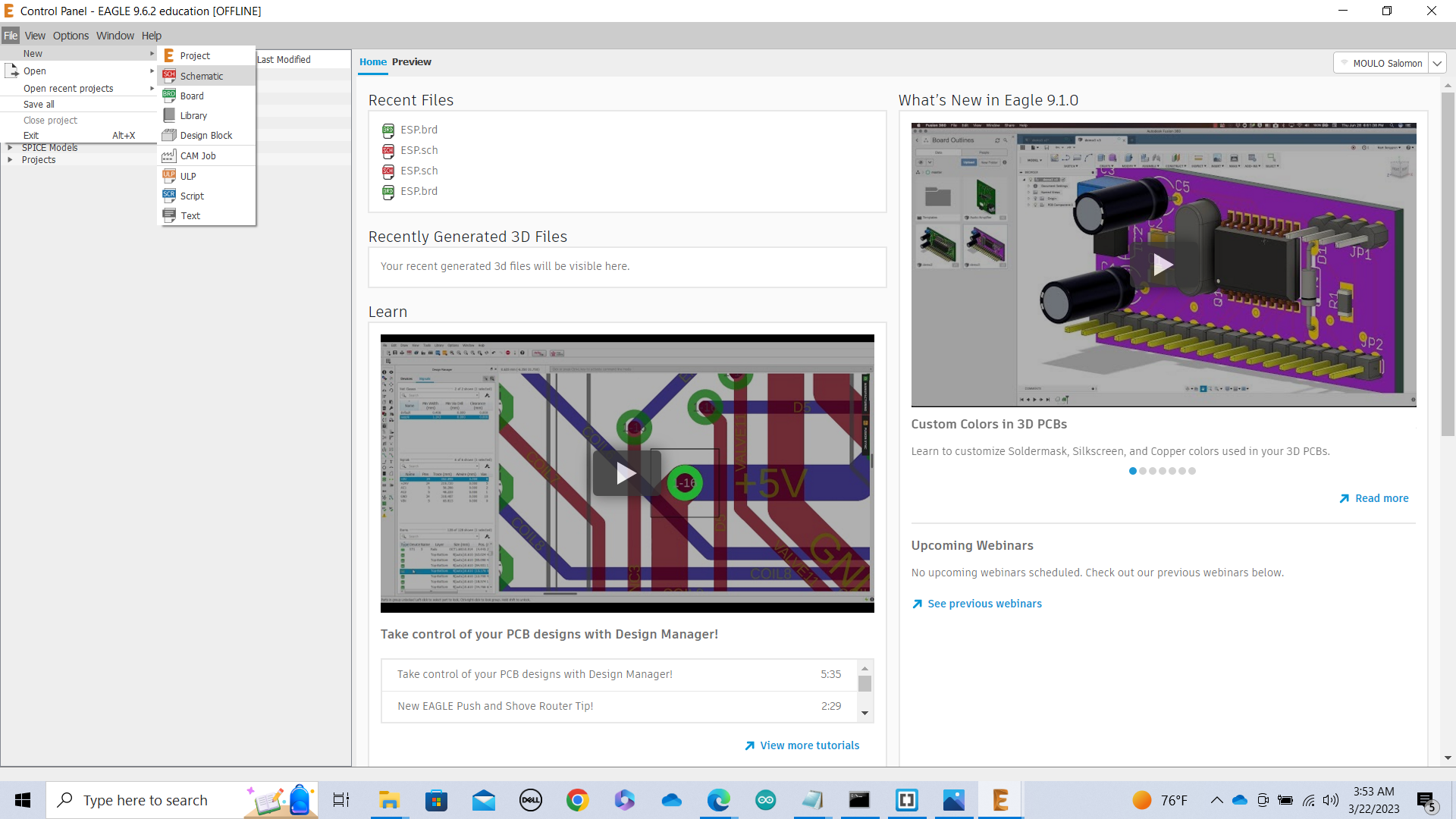Open Arduino IDE from the taskbar
Image resolution: width=1456 pixels, height=819 pixels.
pyautogui.click(x=766, y=800)
